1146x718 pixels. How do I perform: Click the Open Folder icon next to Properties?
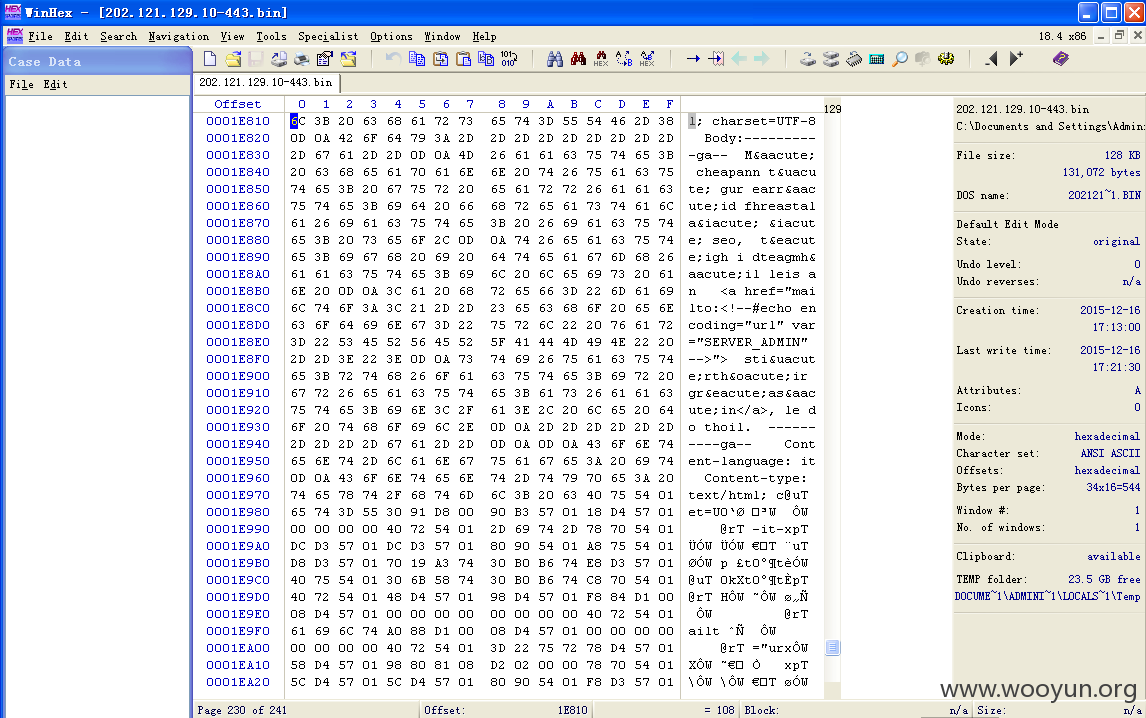coord(349,58)
